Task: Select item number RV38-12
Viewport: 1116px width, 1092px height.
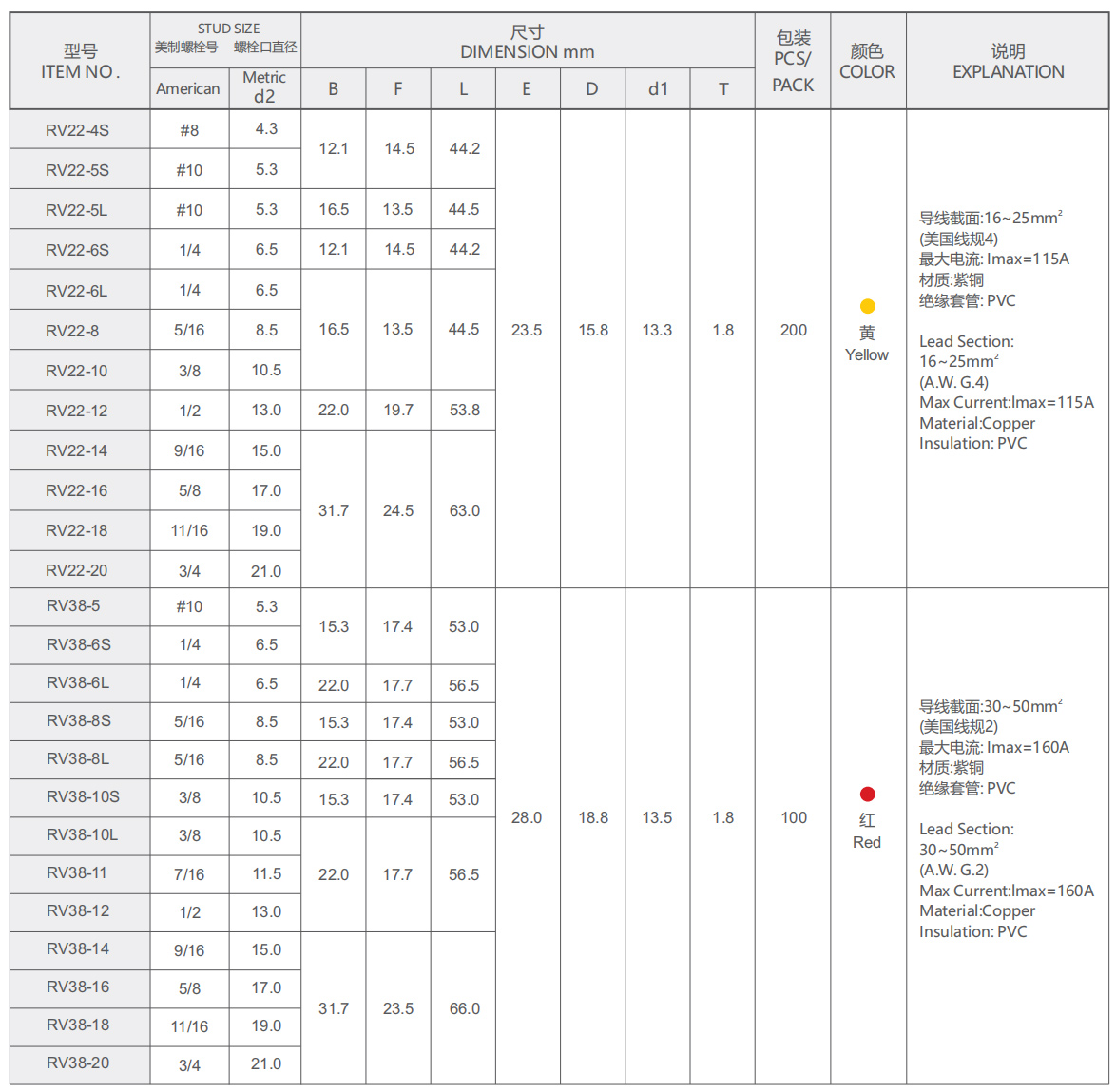Action: 78,910
